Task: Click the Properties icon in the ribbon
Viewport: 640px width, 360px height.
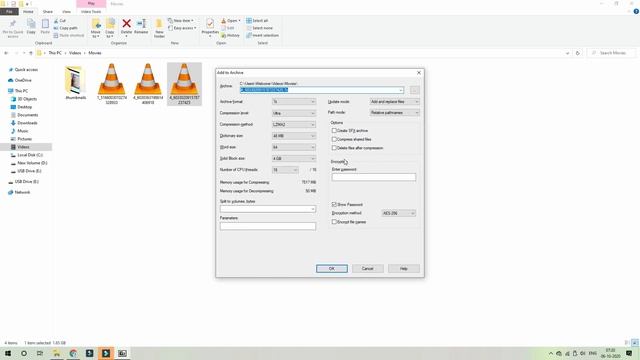Action: coord(210,24)
